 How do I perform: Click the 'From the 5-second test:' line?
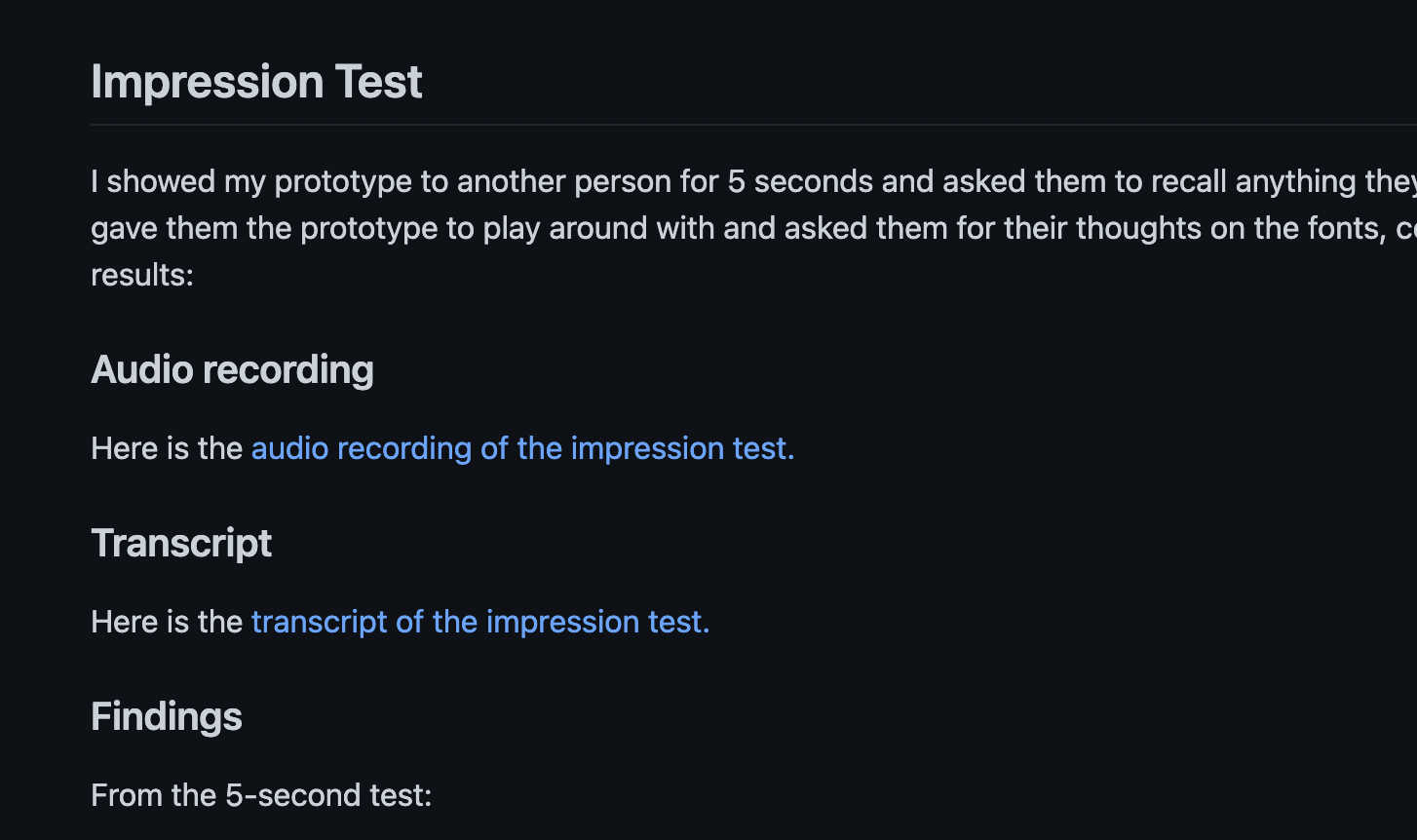coord(261,795)
